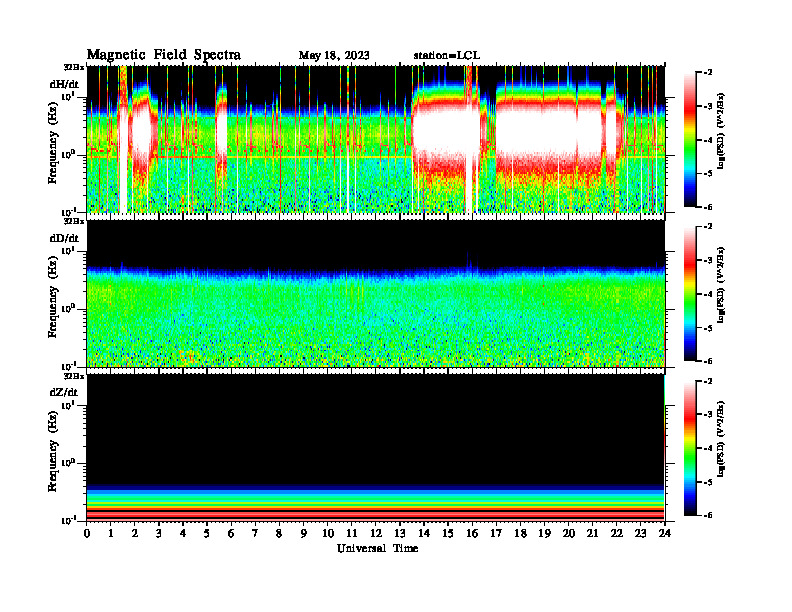This screenshot has width=792, height=612.
Task: Click the dD/dt spectrogram plot area
Action: 376,293
